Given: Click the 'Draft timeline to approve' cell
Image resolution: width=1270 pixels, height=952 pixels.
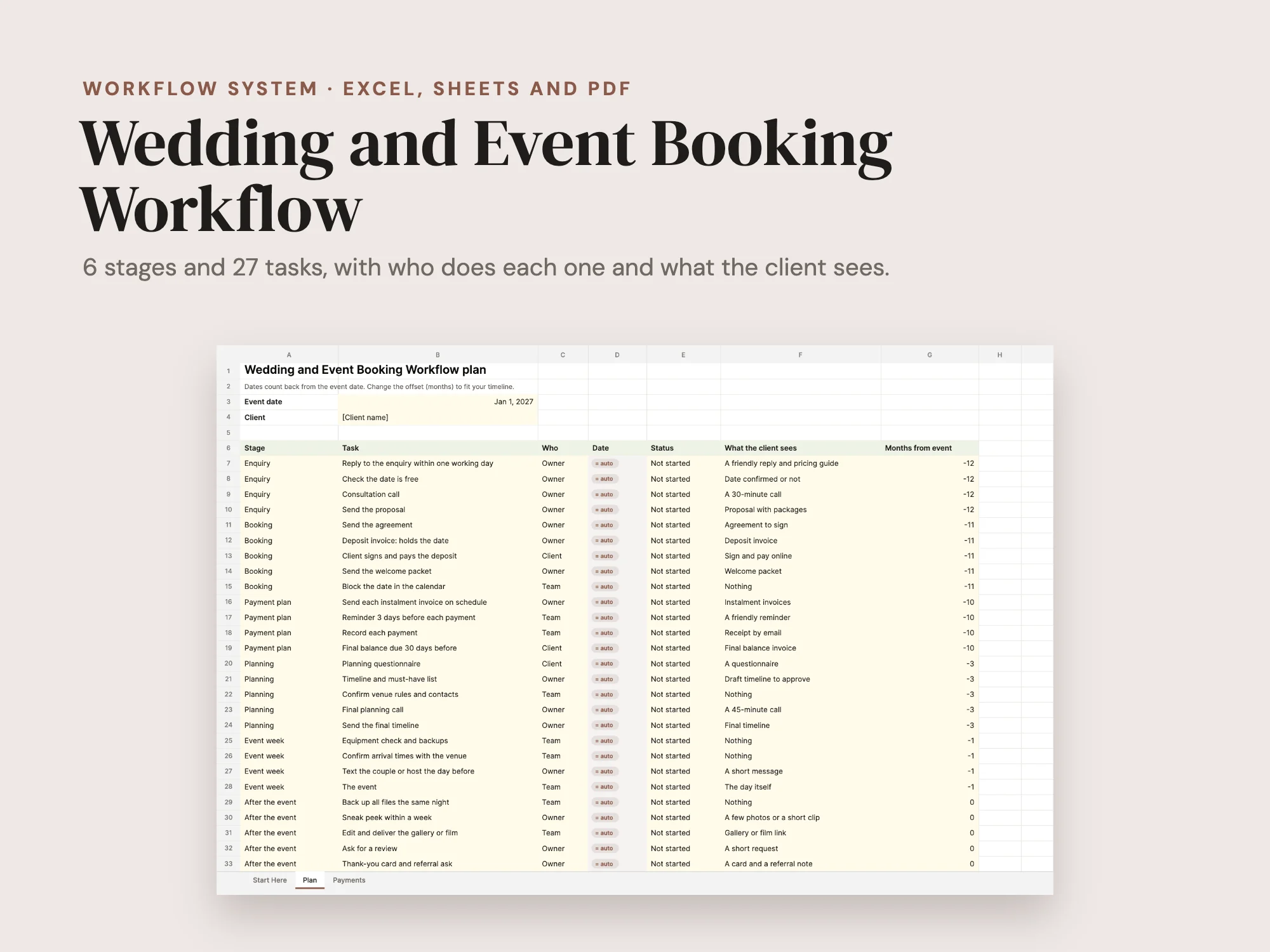Looking at the screenshot, I should 800,679.
